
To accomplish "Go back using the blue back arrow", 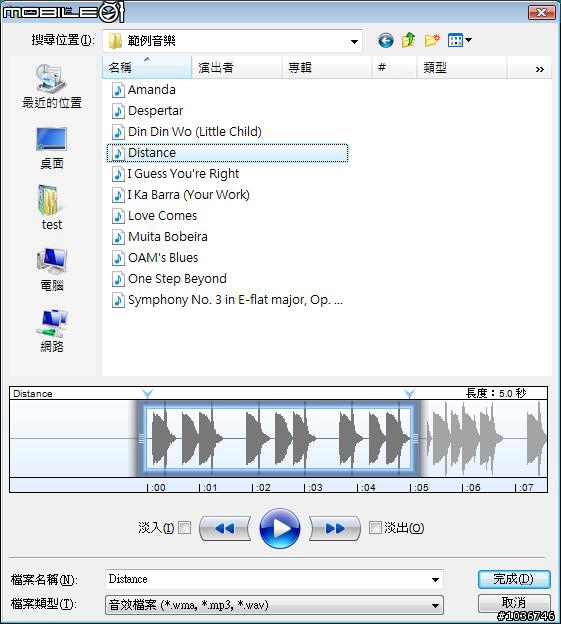I will (x=386, y=40).
